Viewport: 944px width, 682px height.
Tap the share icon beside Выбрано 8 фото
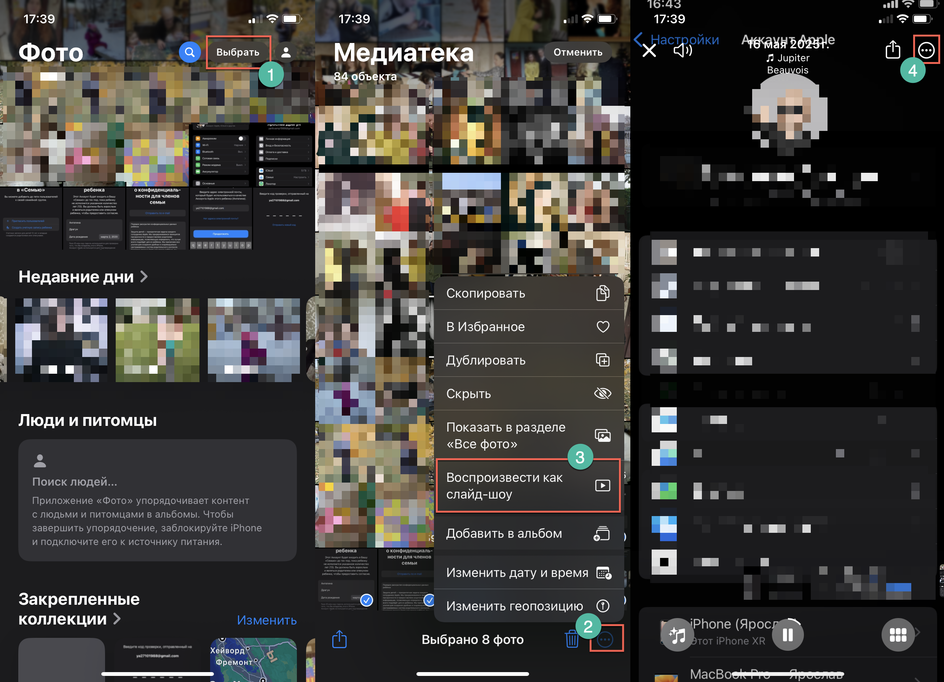click(340, 639)
